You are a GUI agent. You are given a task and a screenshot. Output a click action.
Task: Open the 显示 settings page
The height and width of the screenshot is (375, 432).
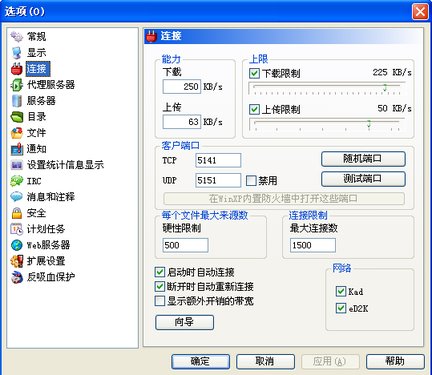(x=36, y=53)
